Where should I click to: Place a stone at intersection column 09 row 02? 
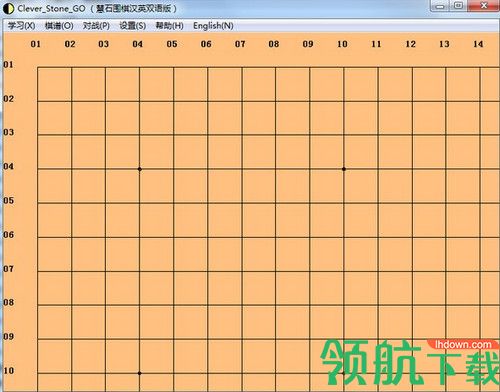coord(310,101)
